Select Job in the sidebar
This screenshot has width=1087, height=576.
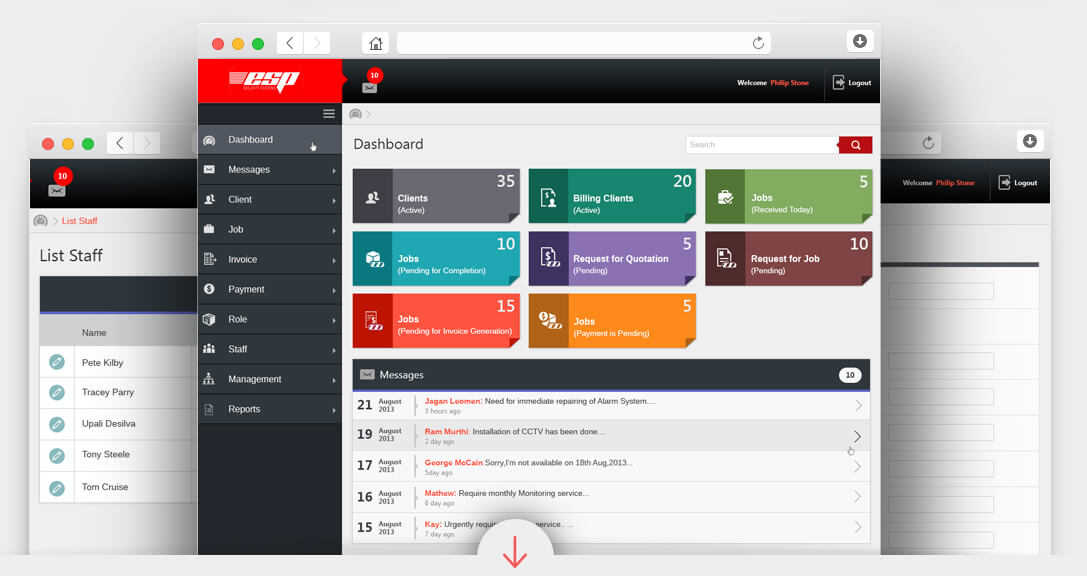click(x=270, y=229)
